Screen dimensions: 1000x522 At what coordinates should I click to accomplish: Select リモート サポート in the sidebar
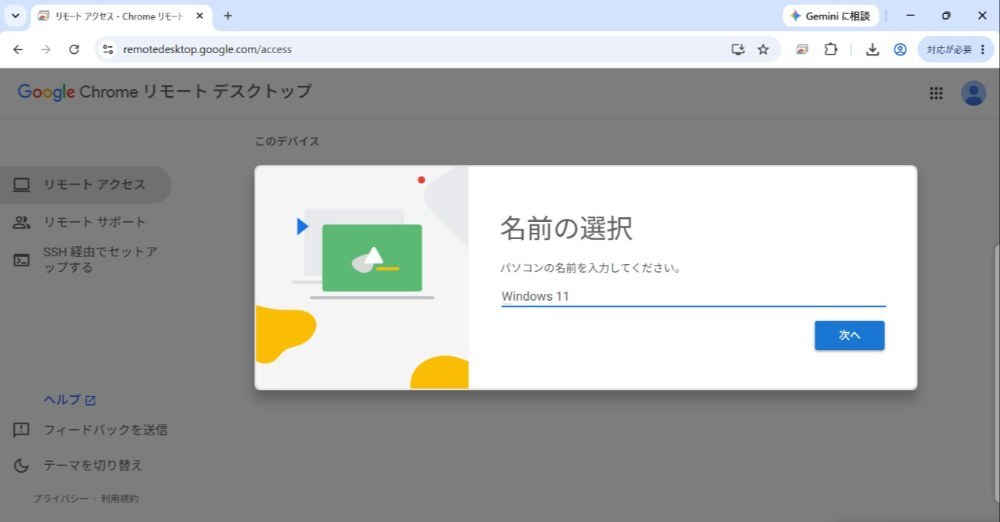click(x=85, y=222)
